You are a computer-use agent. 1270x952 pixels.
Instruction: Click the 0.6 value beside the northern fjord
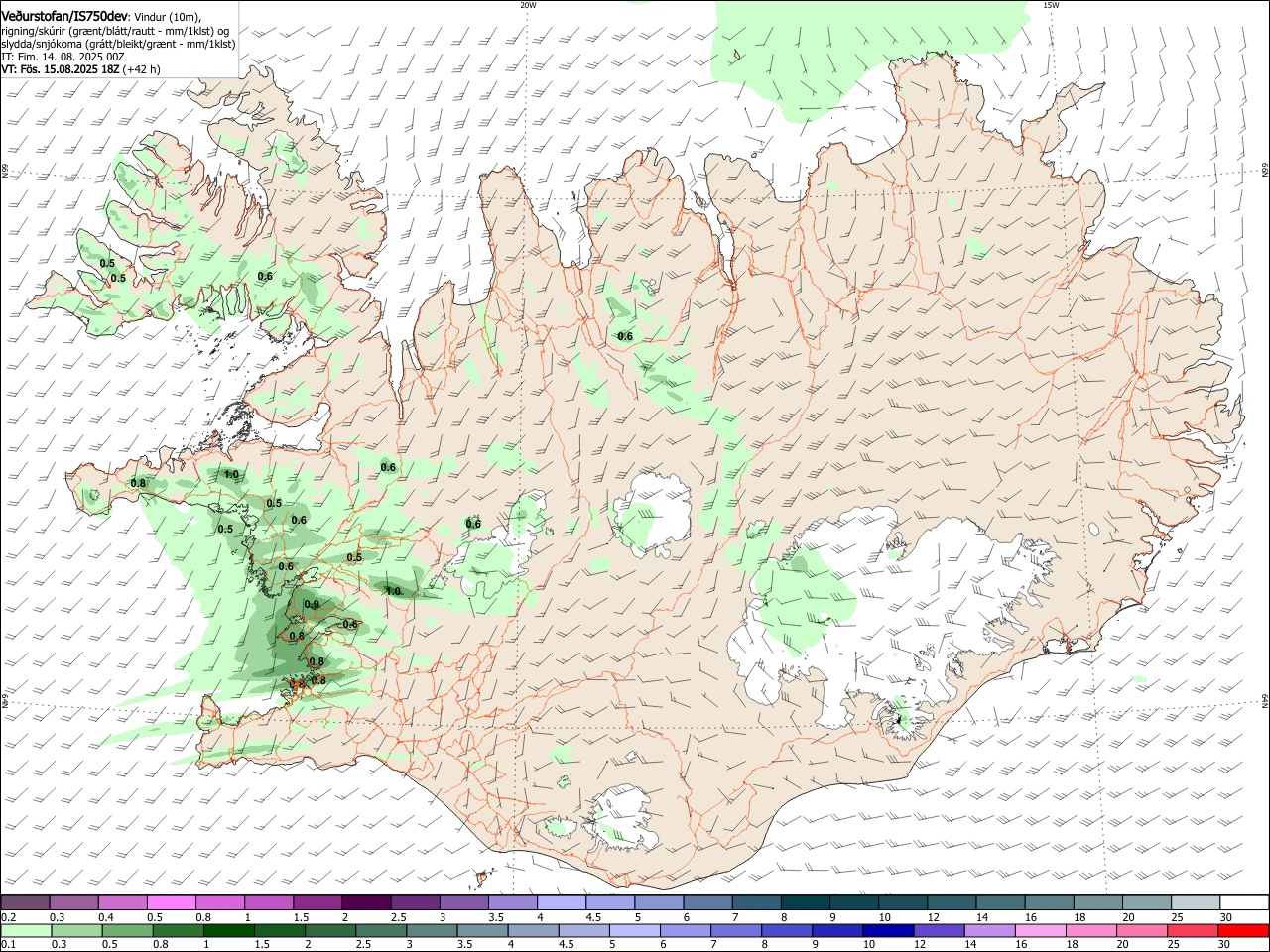tap(625, 337)
